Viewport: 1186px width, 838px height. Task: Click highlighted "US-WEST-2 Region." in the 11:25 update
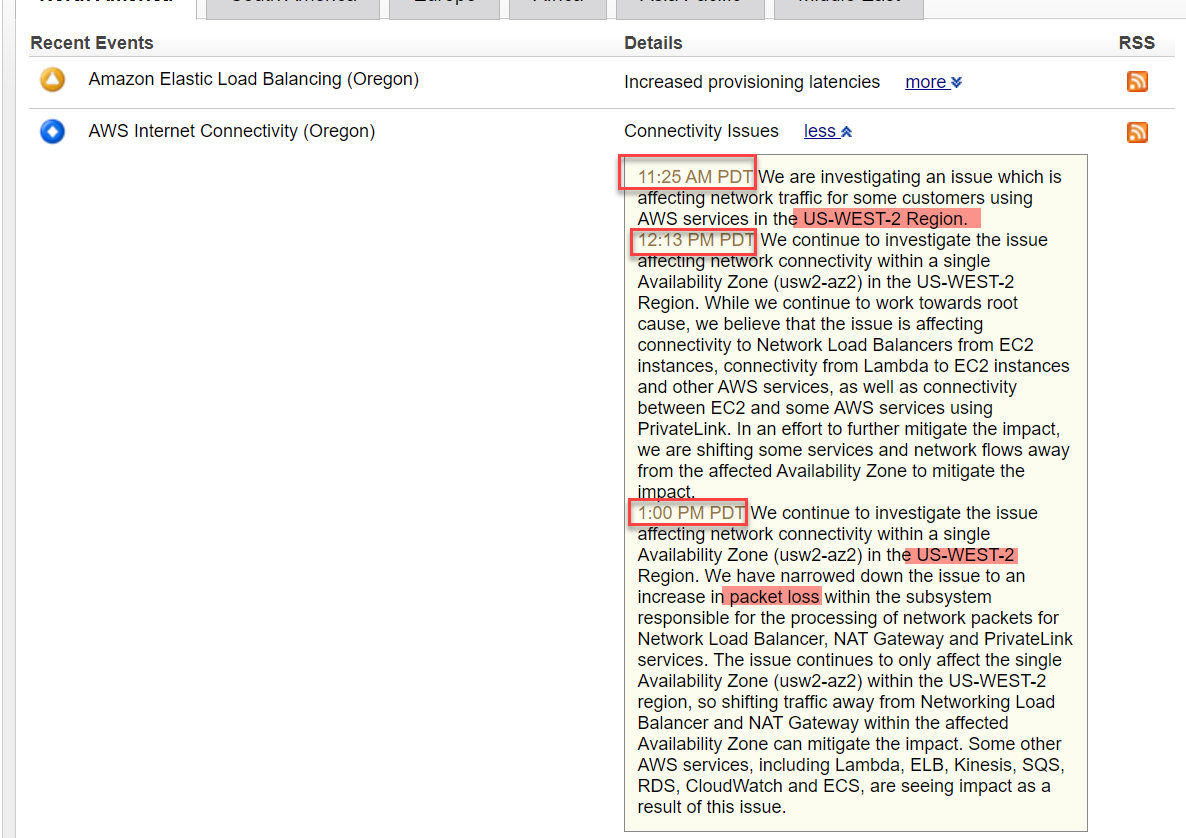coord(886,219)
